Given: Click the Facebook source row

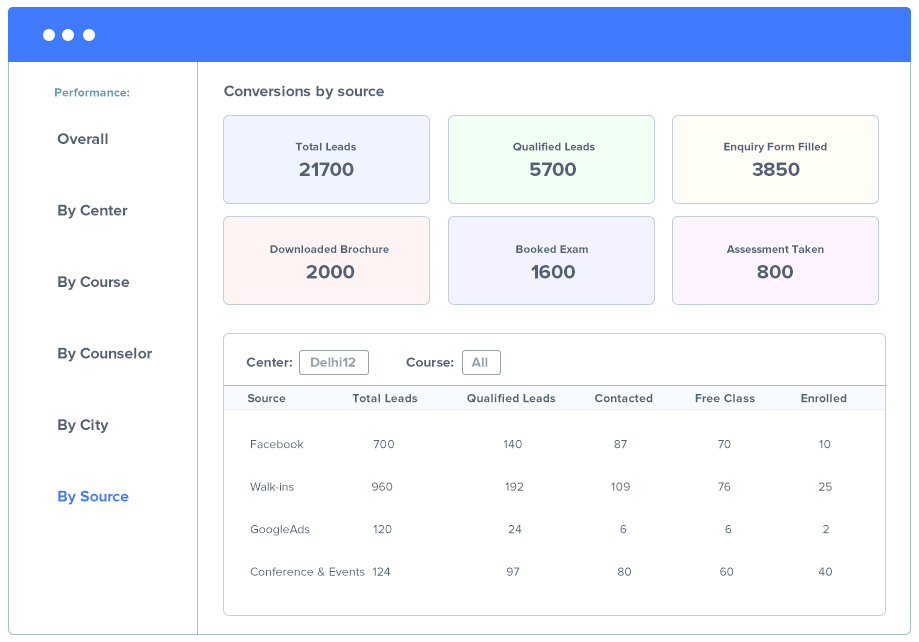Looking at the screenshot, I should (277, 444).
